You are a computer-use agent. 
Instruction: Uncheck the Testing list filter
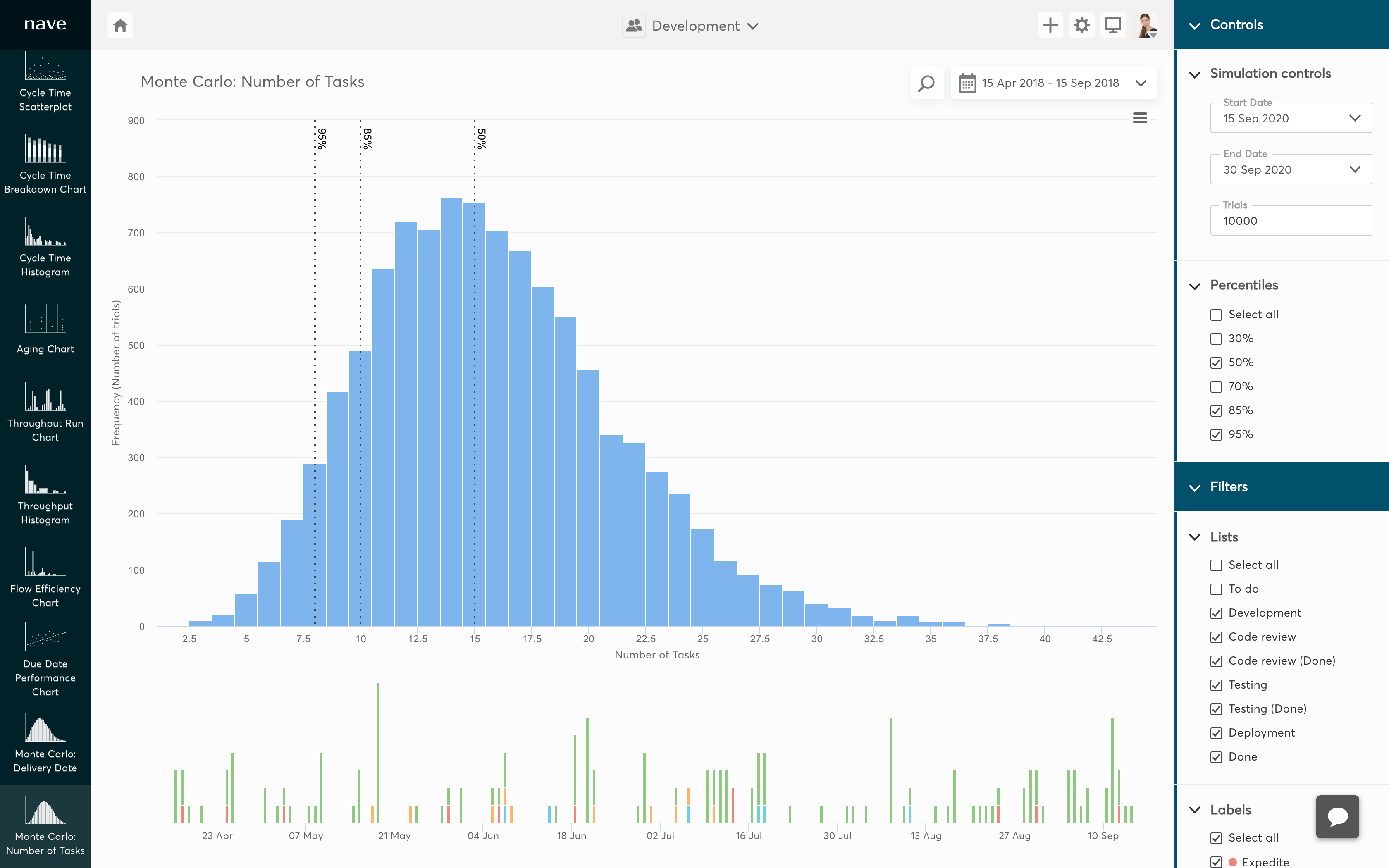click(x=1216, y=685)
